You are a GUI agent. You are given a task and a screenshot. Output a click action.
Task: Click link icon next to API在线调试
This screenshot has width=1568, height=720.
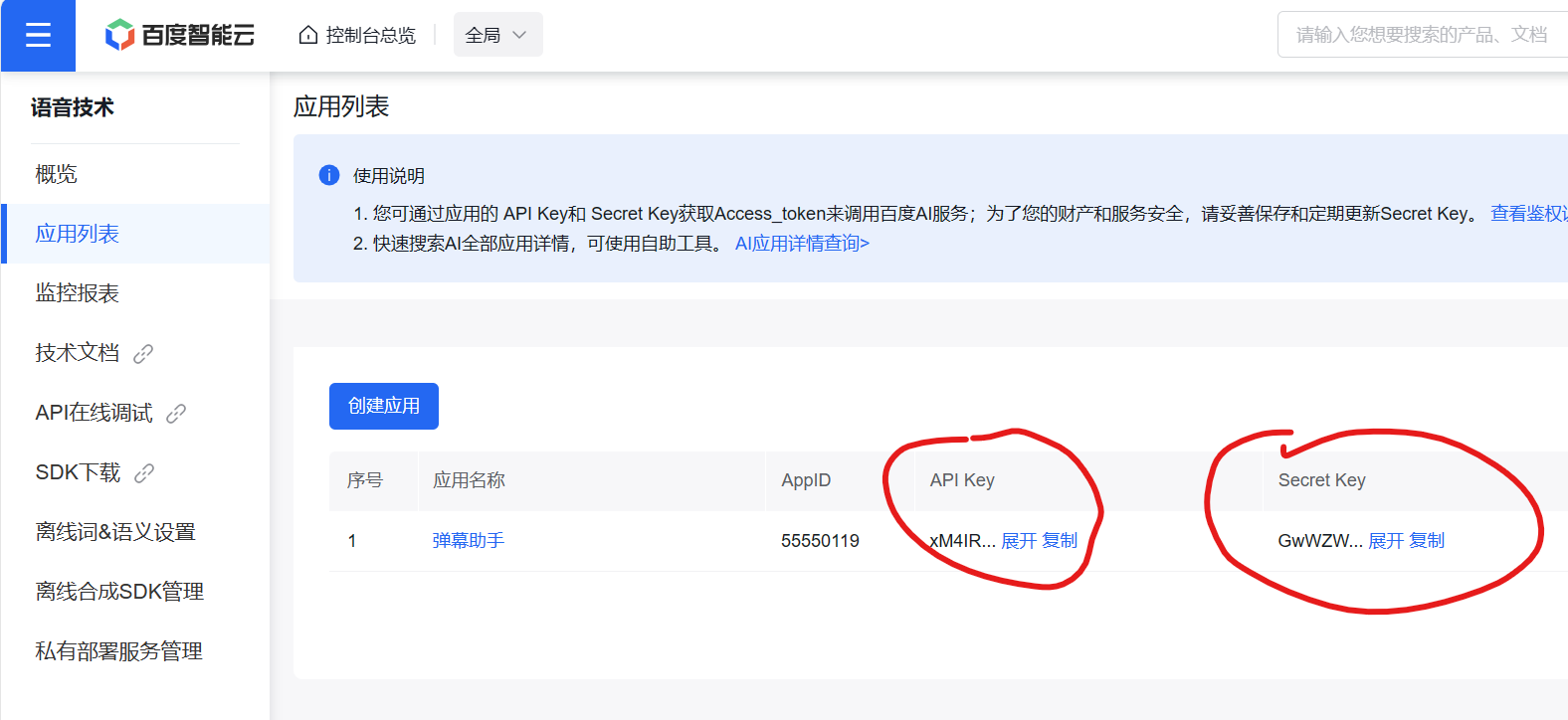[x=176, y=414]
